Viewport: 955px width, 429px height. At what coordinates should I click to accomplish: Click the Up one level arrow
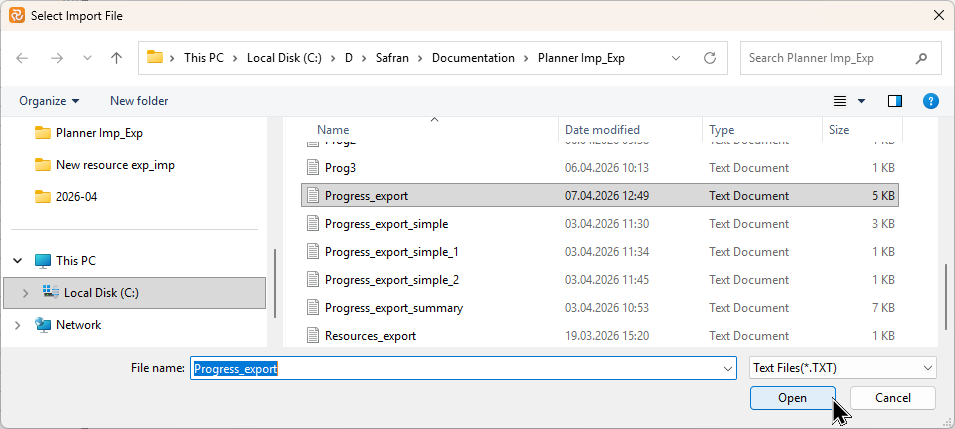(x=116, y=58)
